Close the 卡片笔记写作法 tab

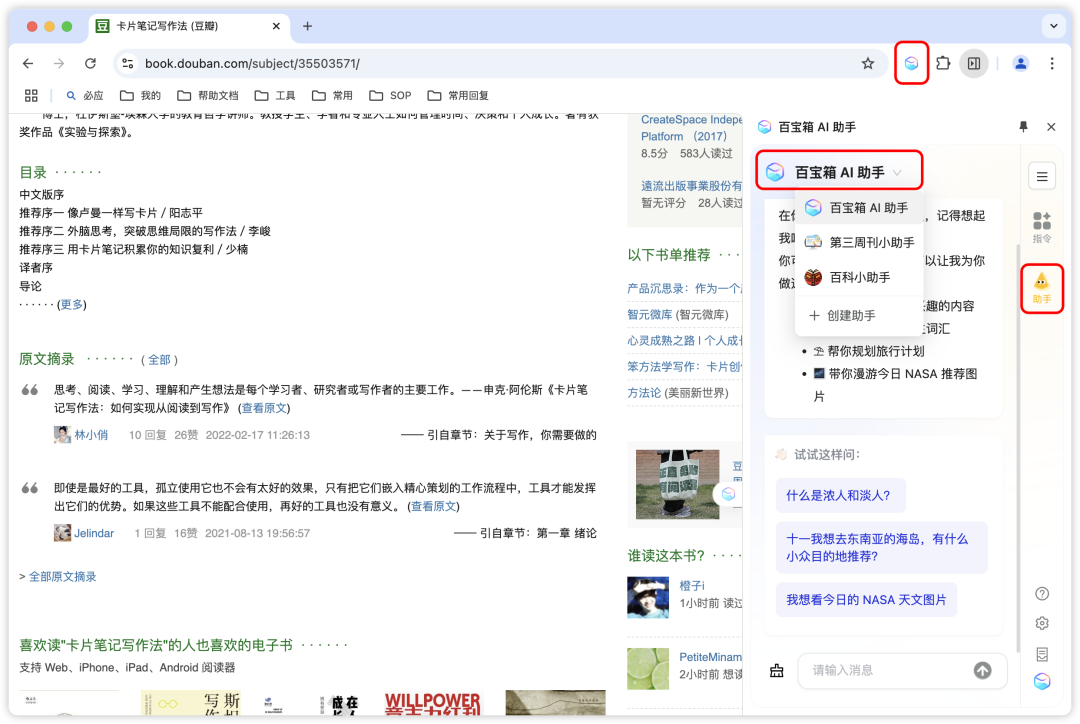point(276,26)
